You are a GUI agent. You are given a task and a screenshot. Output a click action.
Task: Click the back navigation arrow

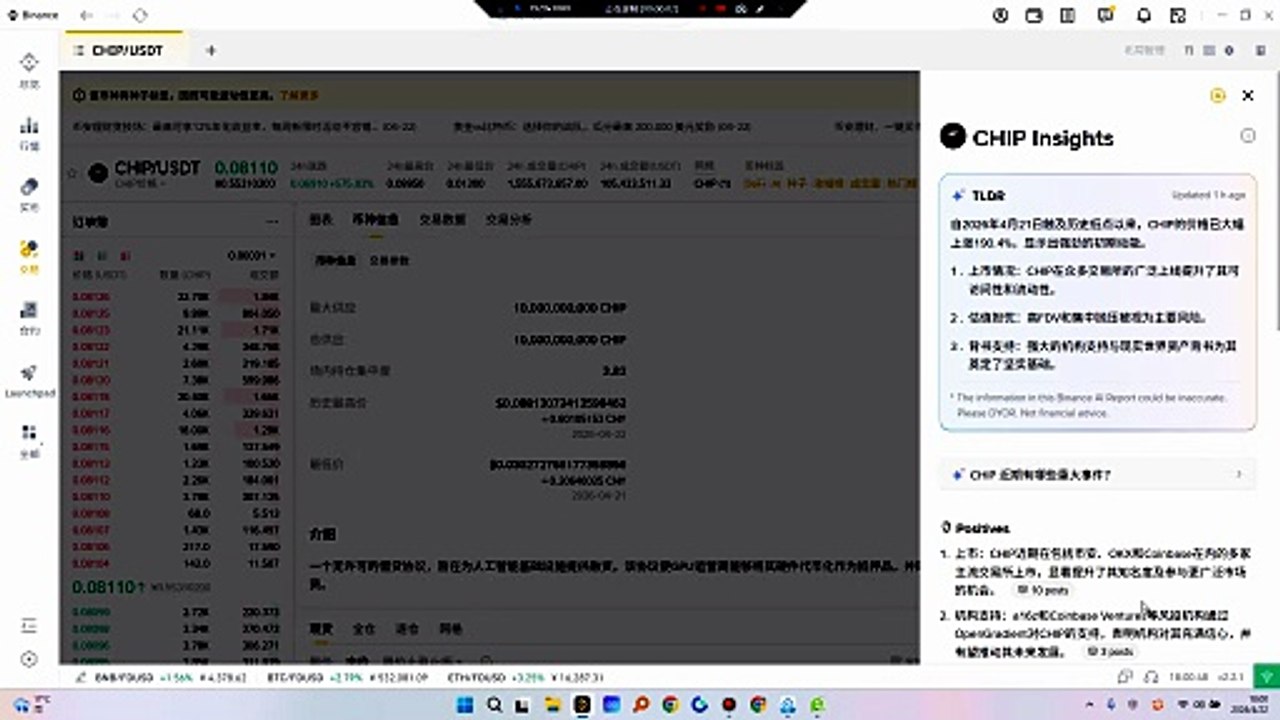click(87, 15)
